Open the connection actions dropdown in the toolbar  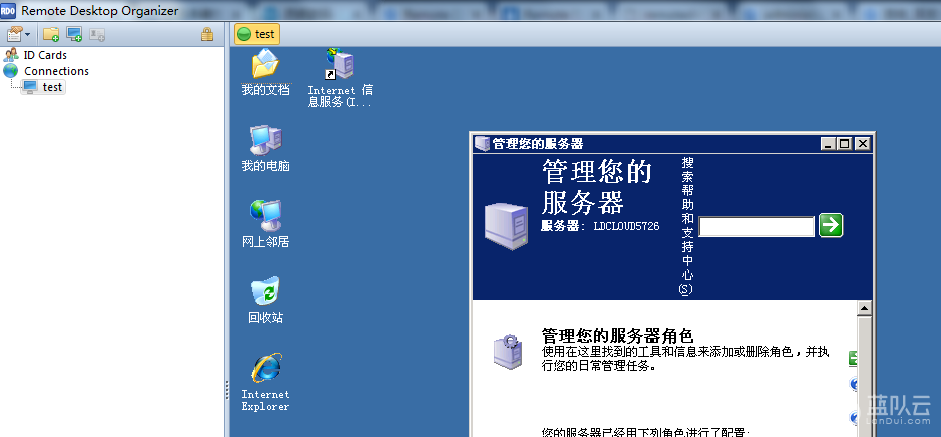[19, 34]
